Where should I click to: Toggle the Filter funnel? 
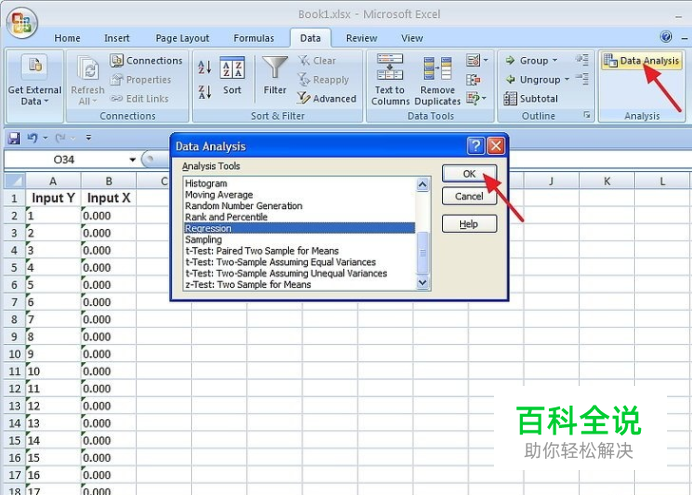click(275, 75)
